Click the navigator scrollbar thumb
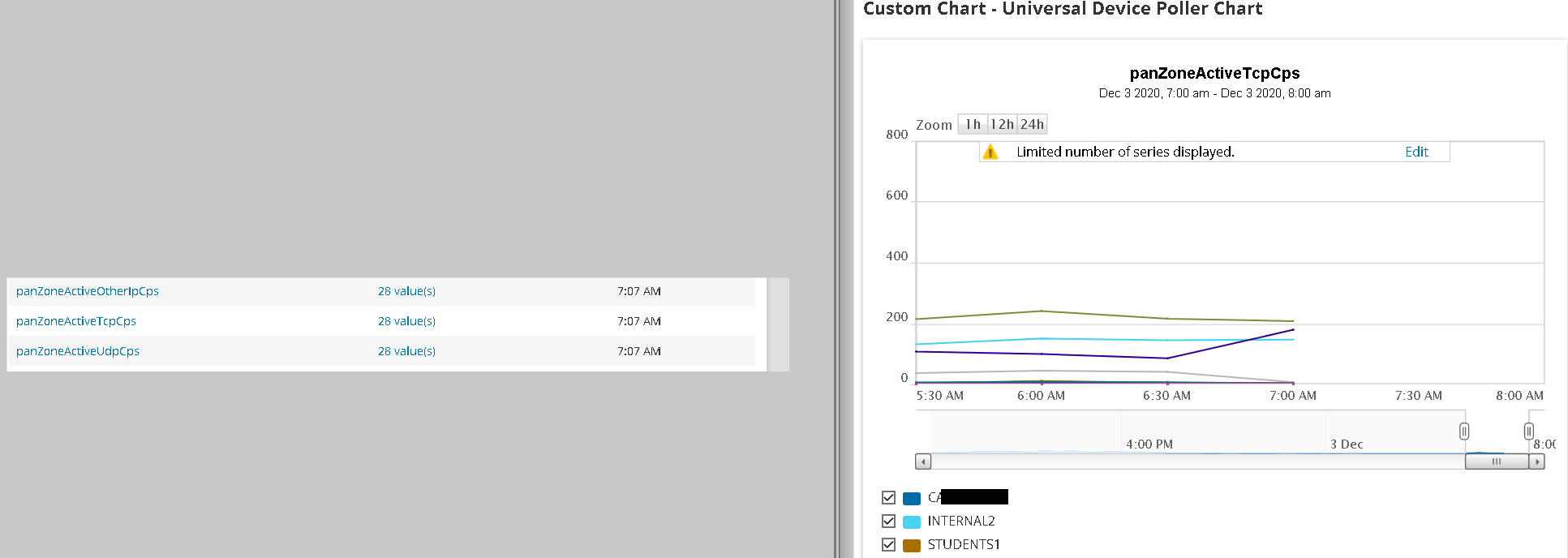 (x=1497, y=461)
